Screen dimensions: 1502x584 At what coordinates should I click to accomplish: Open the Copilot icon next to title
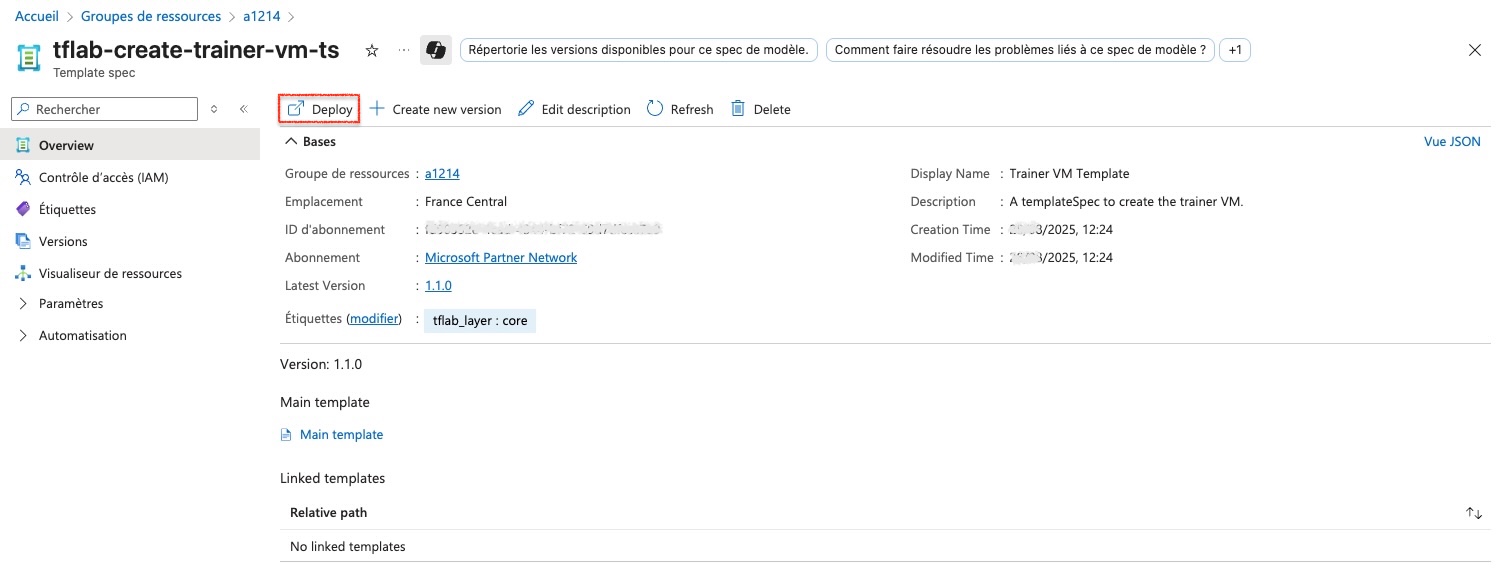click(x=435, y=50)
